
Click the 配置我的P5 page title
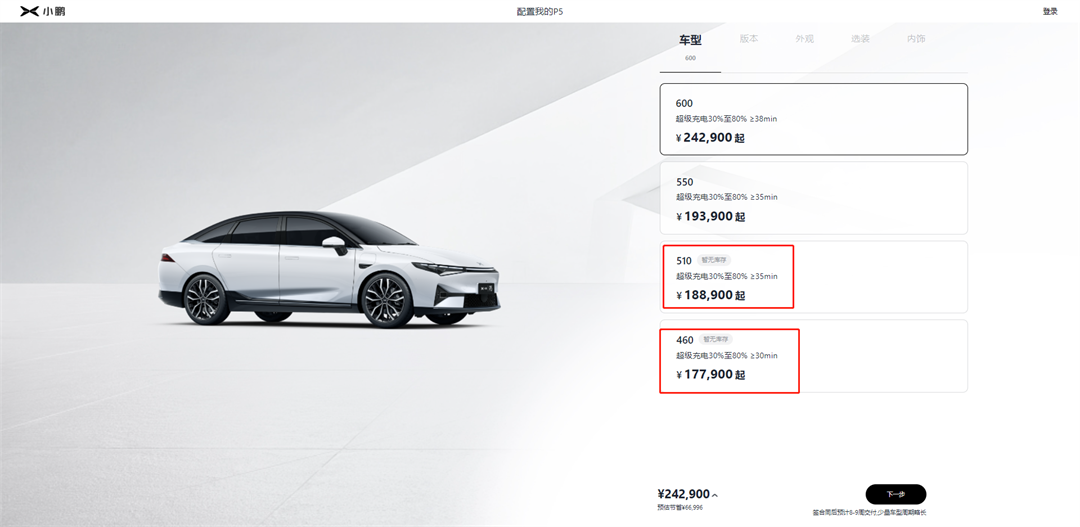[539, 12]
